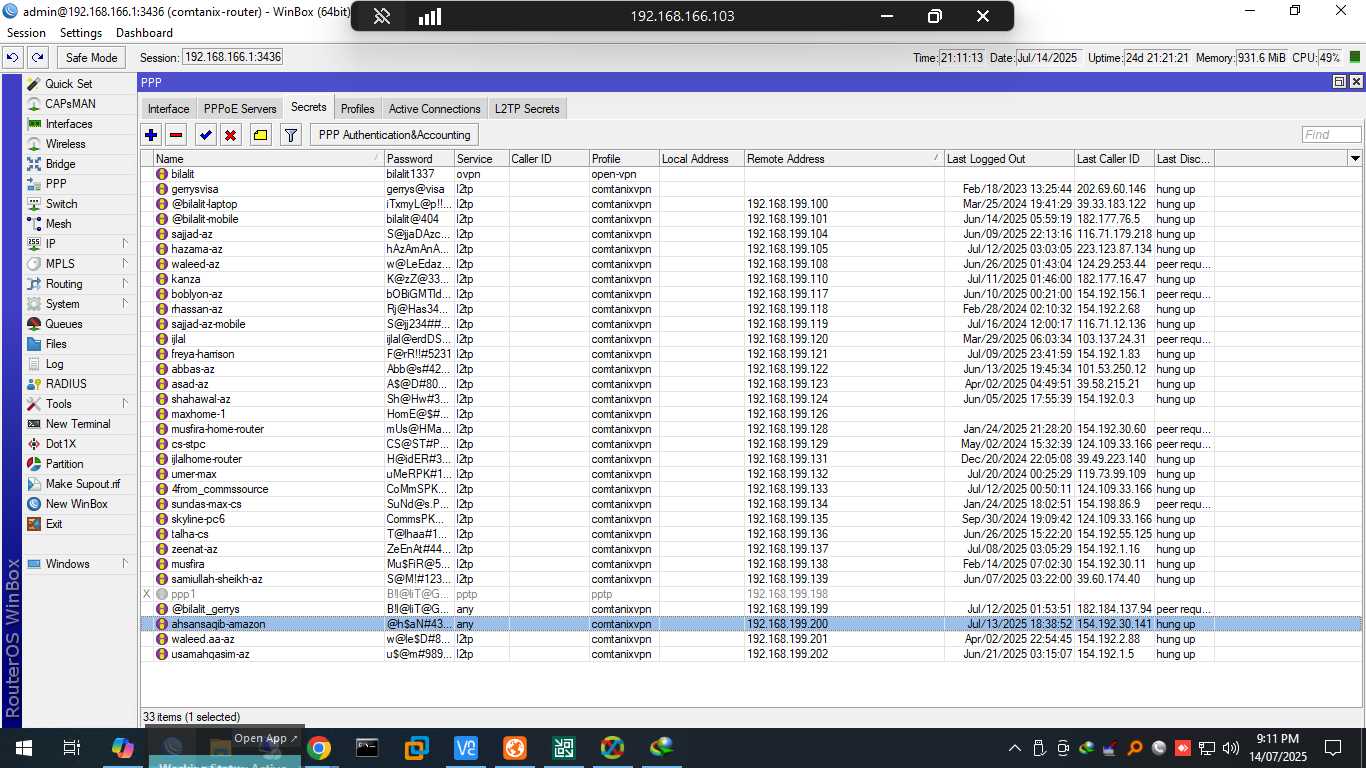
Task: Click the blue checkmark Enable icon
Action: (x=206, y=135)
